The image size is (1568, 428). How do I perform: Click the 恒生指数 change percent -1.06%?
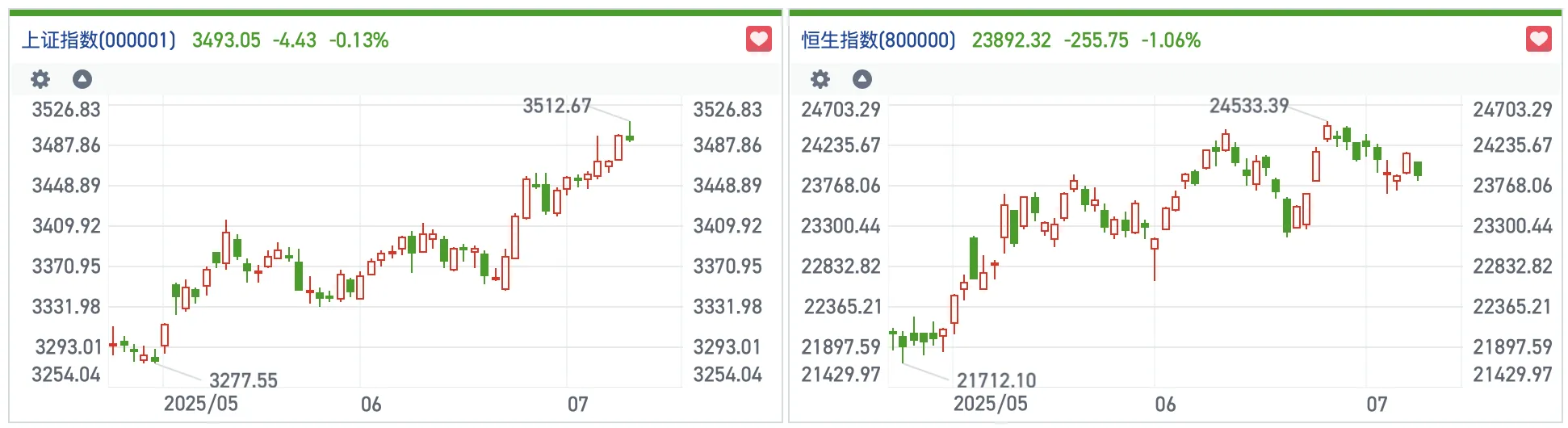1171,40
